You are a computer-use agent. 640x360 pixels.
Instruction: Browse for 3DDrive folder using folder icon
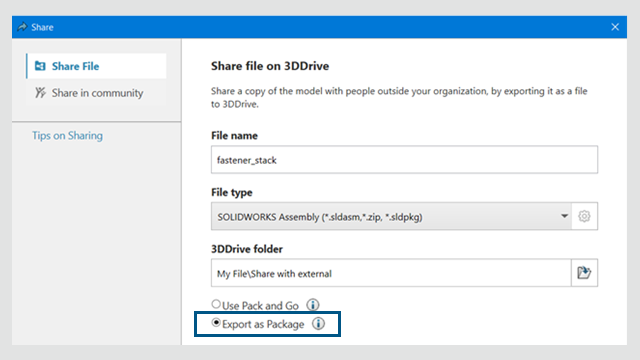584,273
